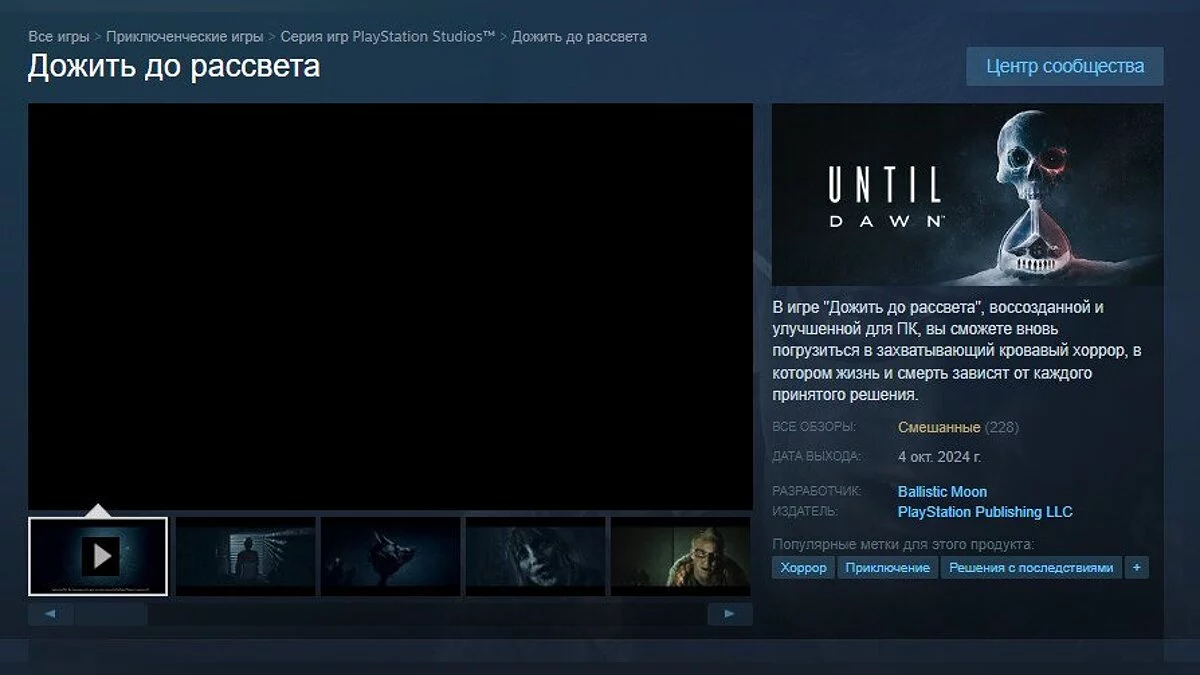Click the thumbnail strip scrollbar handle
This screenshot has height=675, width=1200.
pyautogui.click(x=111, y=614)
